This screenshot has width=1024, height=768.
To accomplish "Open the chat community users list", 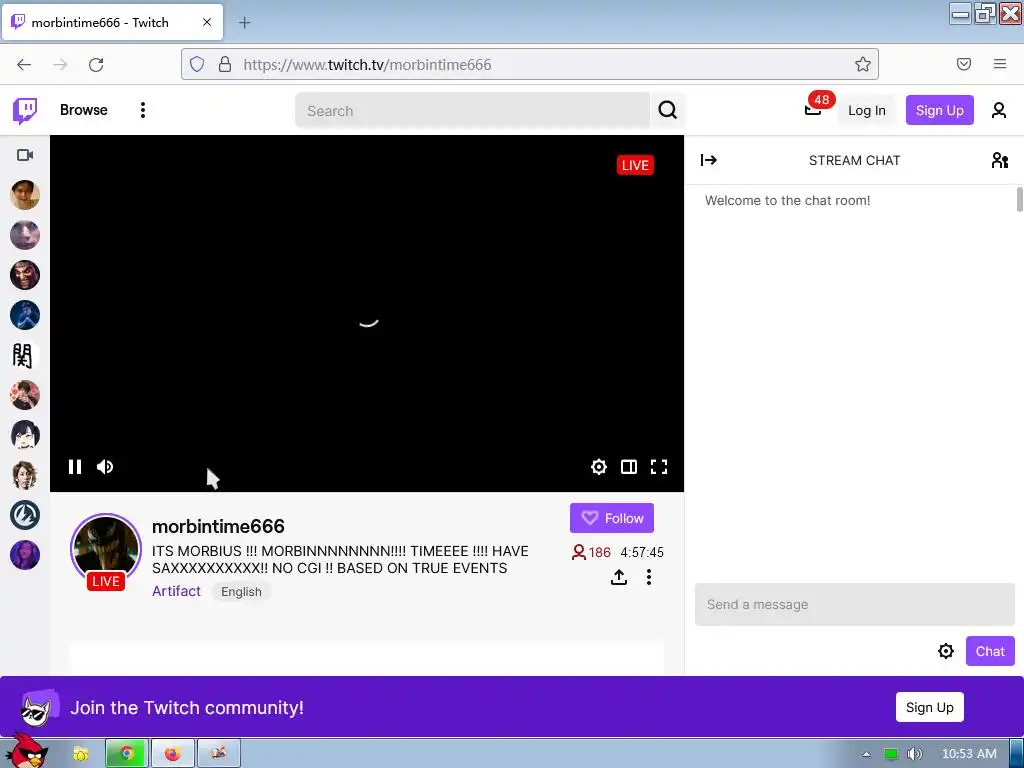I will (x=999, y=160).
